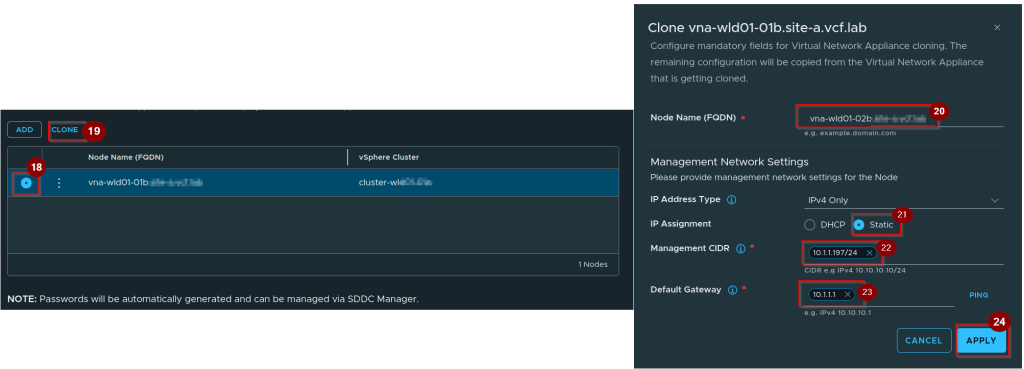Click the CANCEL button

click(x=923, y=340)
